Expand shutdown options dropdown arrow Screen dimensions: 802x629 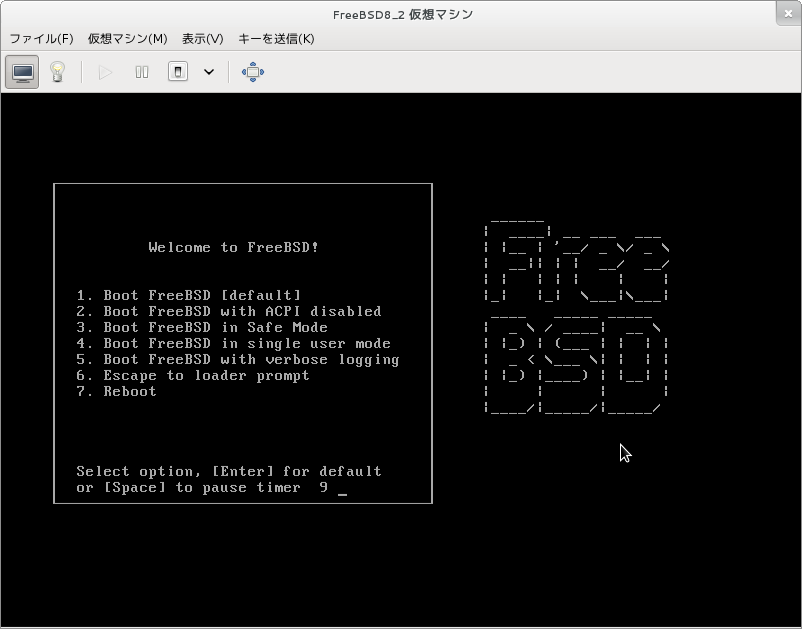pyautogui.click(x=209, y=72)
